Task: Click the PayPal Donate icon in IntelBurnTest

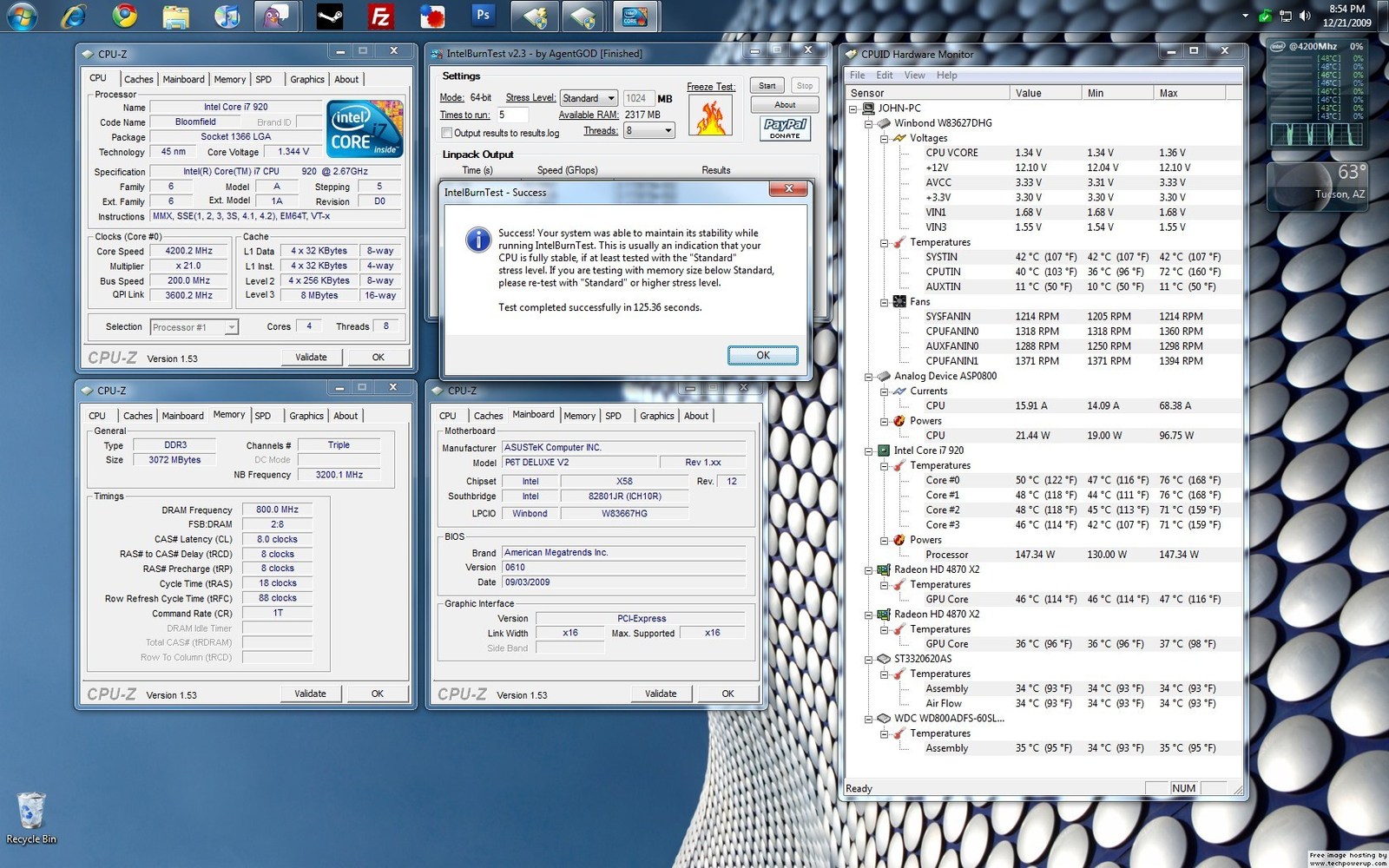Action: 785,128
